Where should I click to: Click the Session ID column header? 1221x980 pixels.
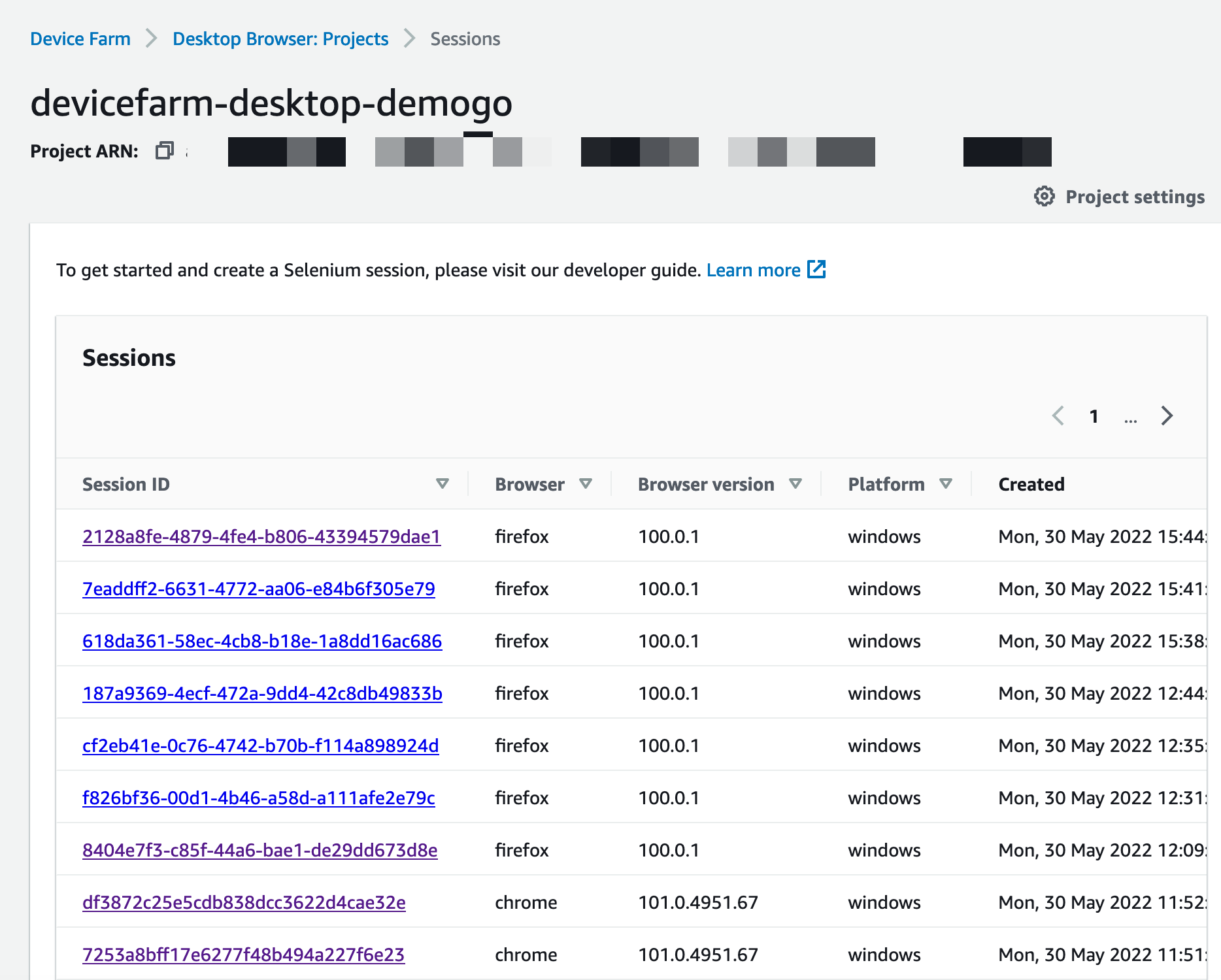[126, 484]
